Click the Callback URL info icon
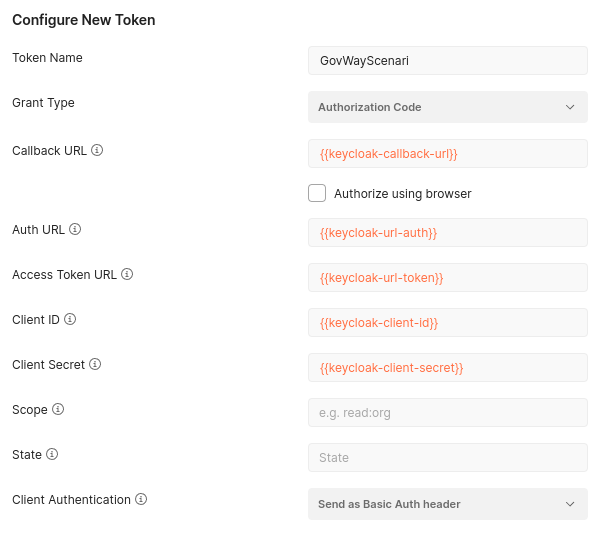596x536 pixels. 97,150
